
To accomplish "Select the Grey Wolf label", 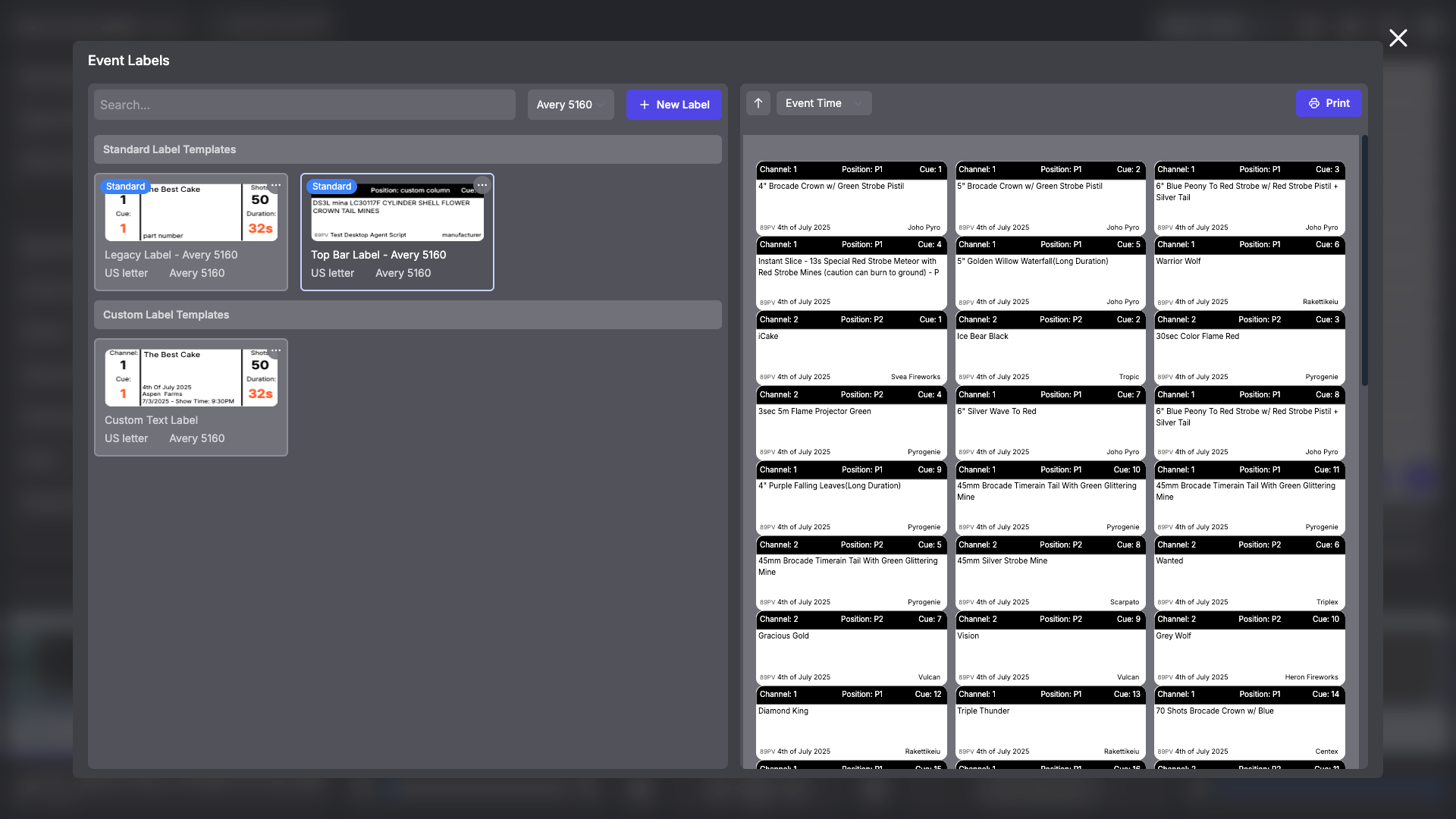I will 1249,648.
